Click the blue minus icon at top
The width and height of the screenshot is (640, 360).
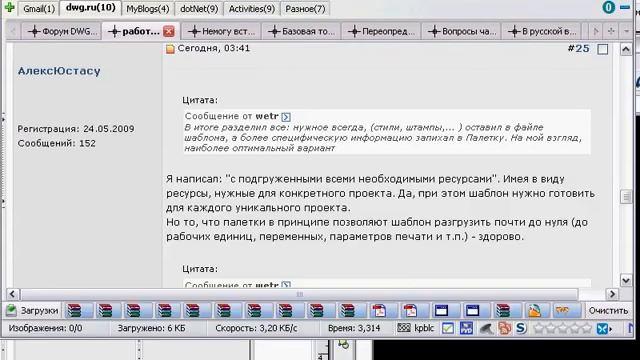[x=624, y=7]
